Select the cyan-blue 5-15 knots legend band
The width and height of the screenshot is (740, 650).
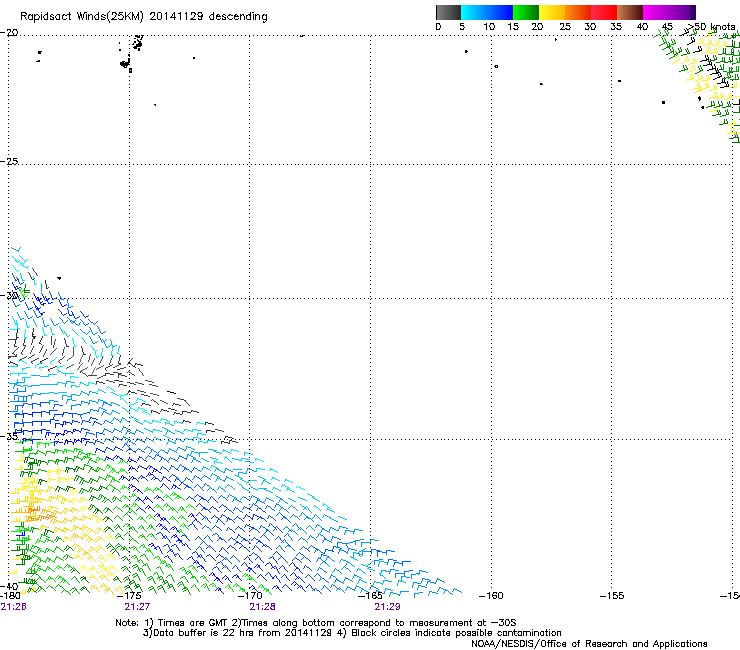click(487, 12)
